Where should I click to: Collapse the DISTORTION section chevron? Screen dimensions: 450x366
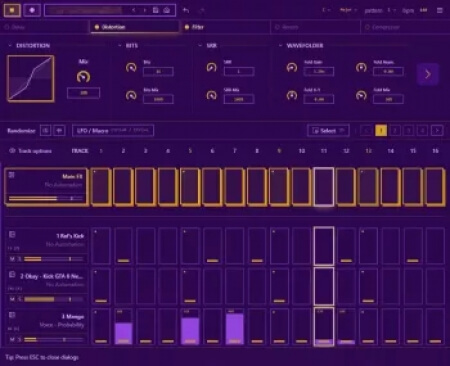(10, 45)
